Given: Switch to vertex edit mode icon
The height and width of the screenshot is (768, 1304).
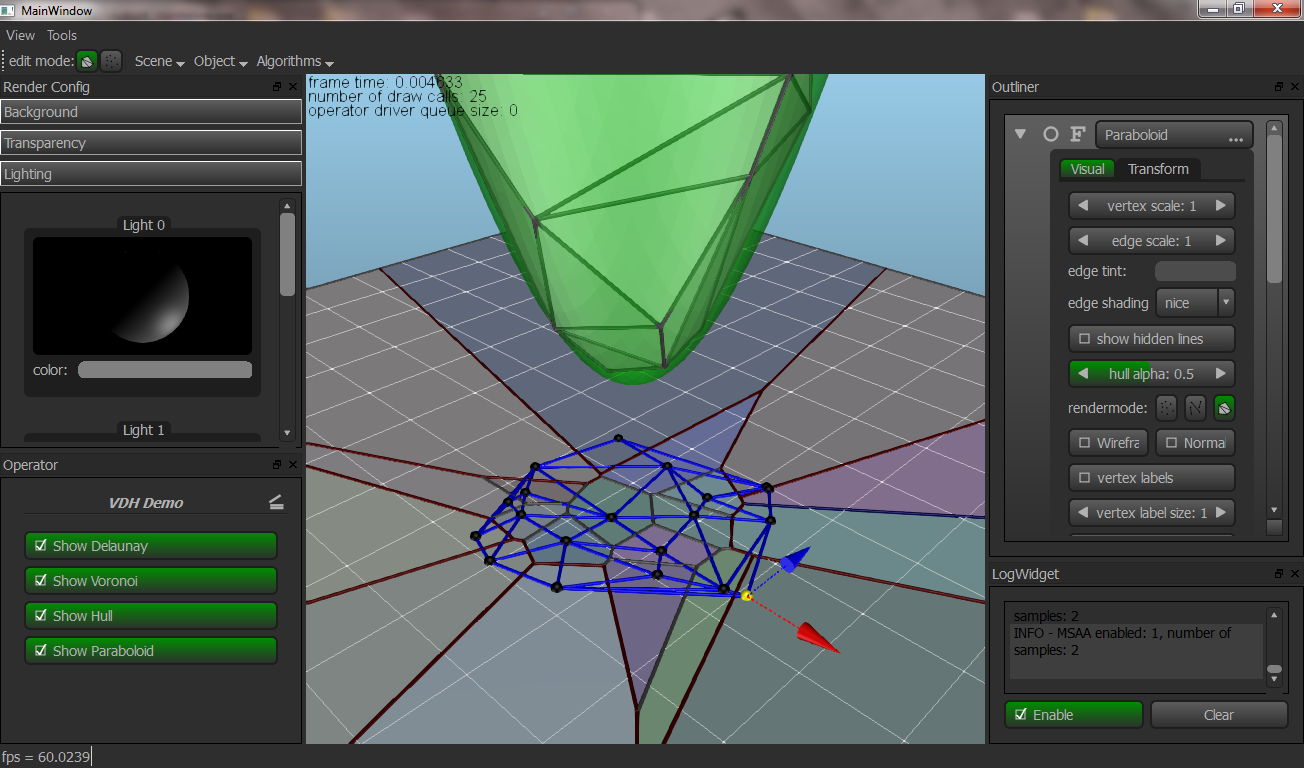Looking at the screenshot, I should (x=112, y=61).
